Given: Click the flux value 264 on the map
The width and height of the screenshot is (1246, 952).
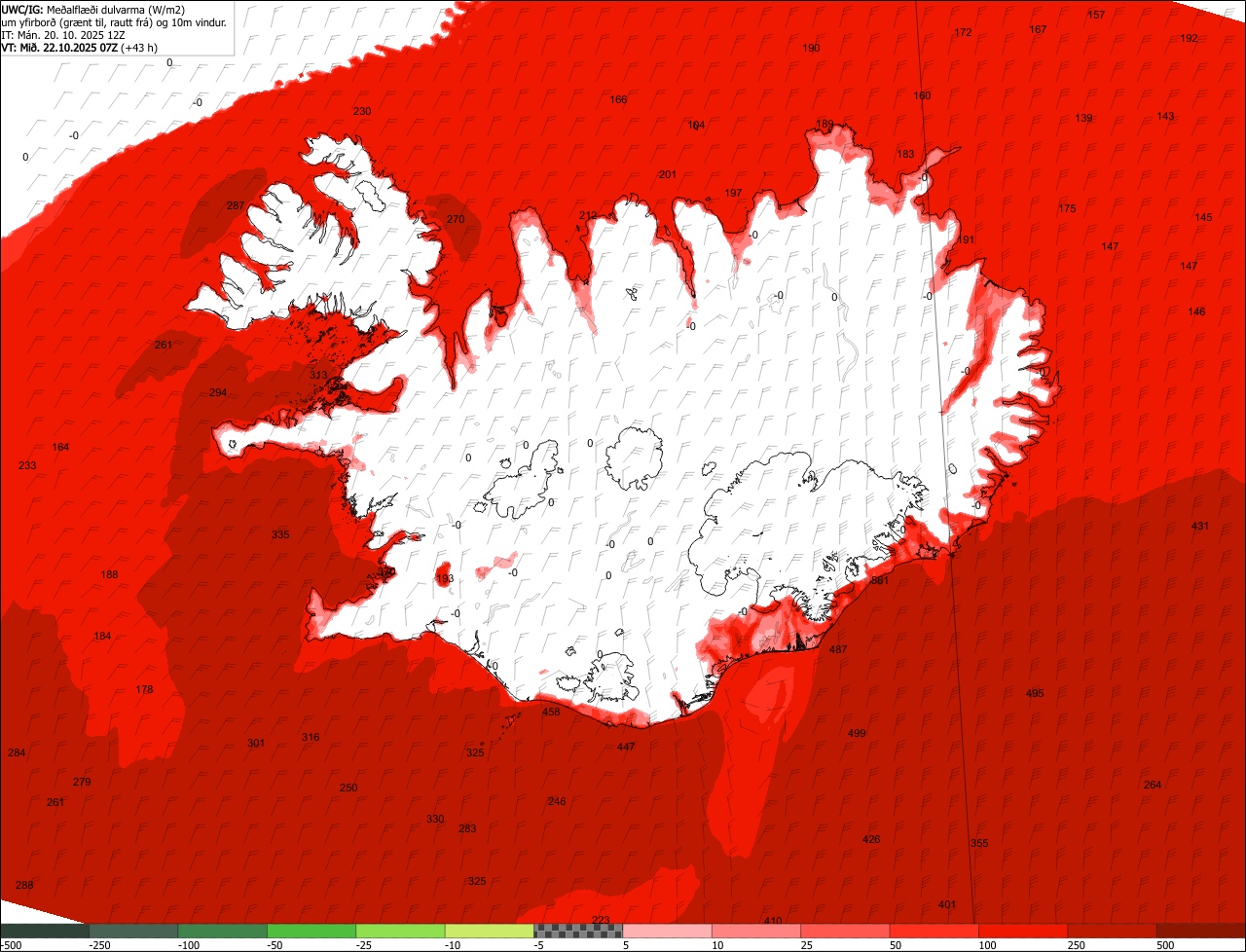Looking at the screenshot, I should click(x=1153, y=785).
